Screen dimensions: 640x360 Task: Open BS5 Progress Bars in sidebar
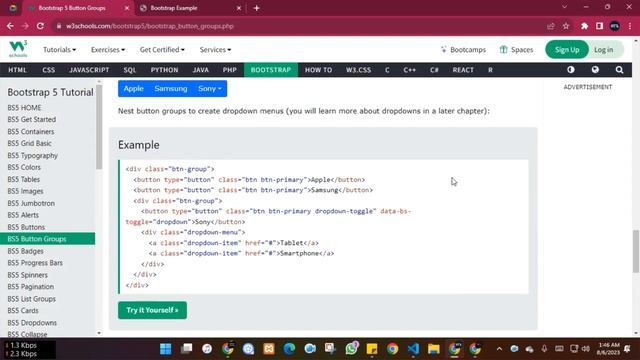[35, 263]
